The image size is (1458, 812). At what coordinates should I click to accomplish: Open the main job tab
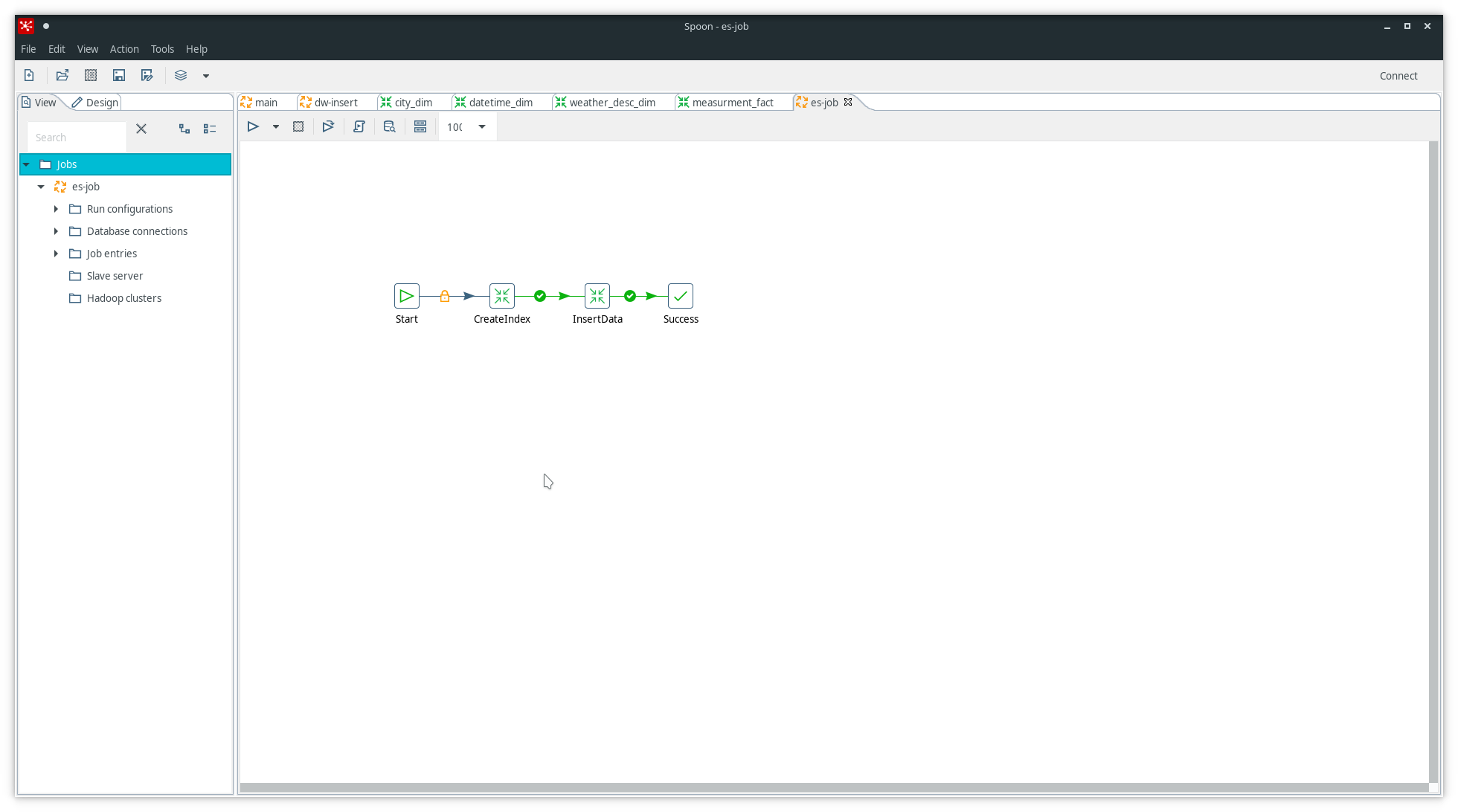tap(260, 103)
